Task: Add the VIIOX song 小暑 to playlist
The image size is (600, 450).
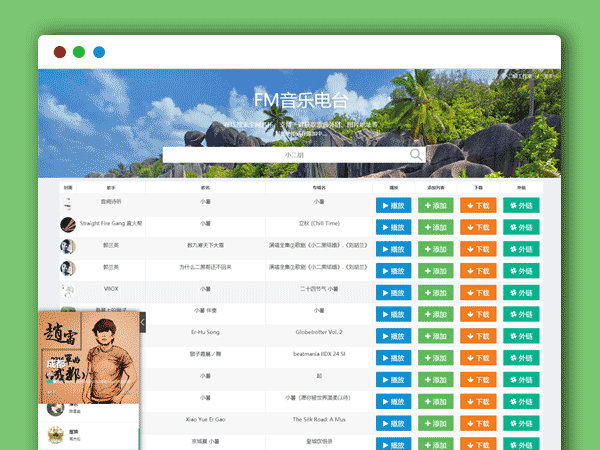Action: pyautogui.click(x=435, y=291)
